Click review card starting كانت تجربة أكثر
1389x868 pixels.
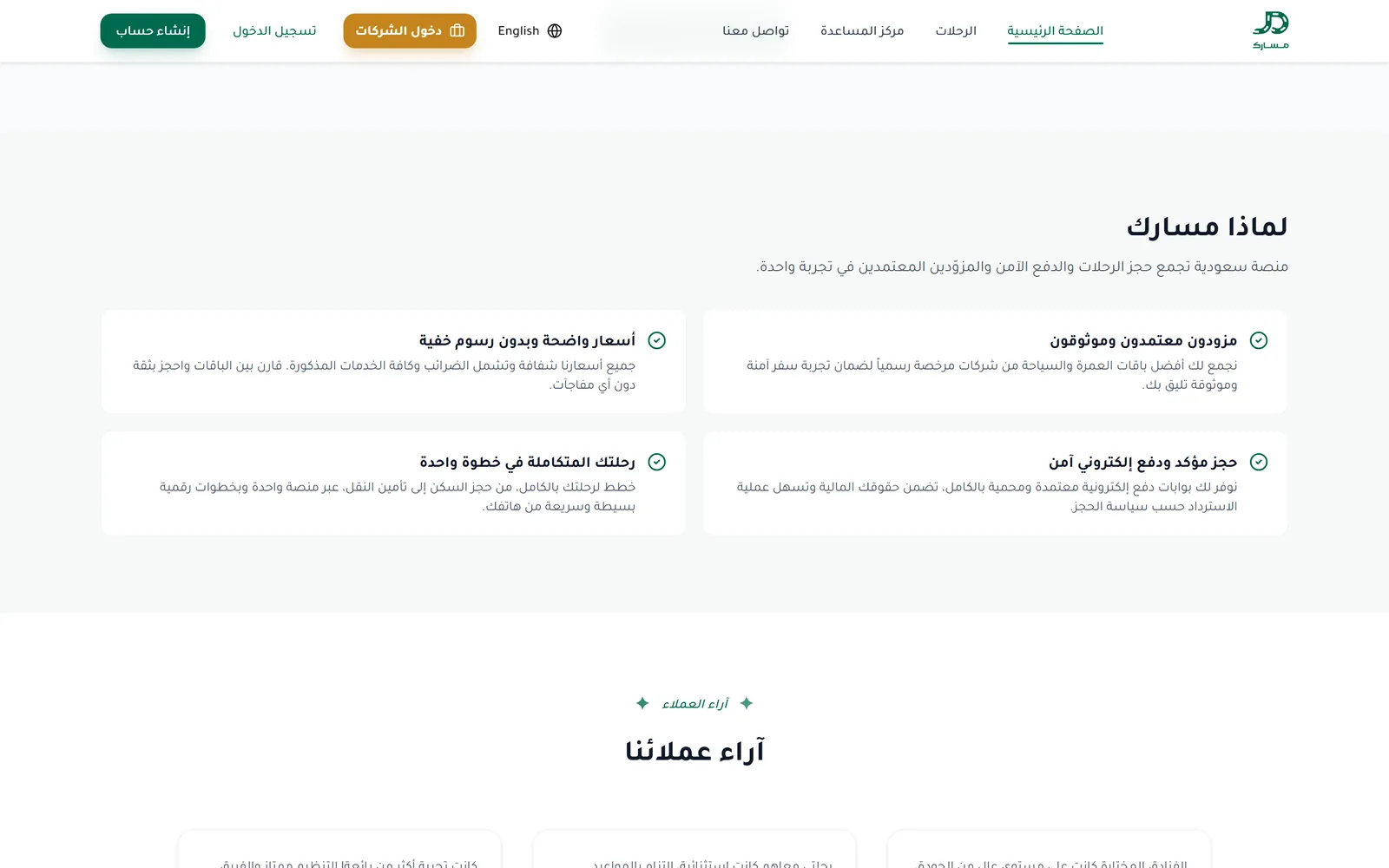point(339,849)
